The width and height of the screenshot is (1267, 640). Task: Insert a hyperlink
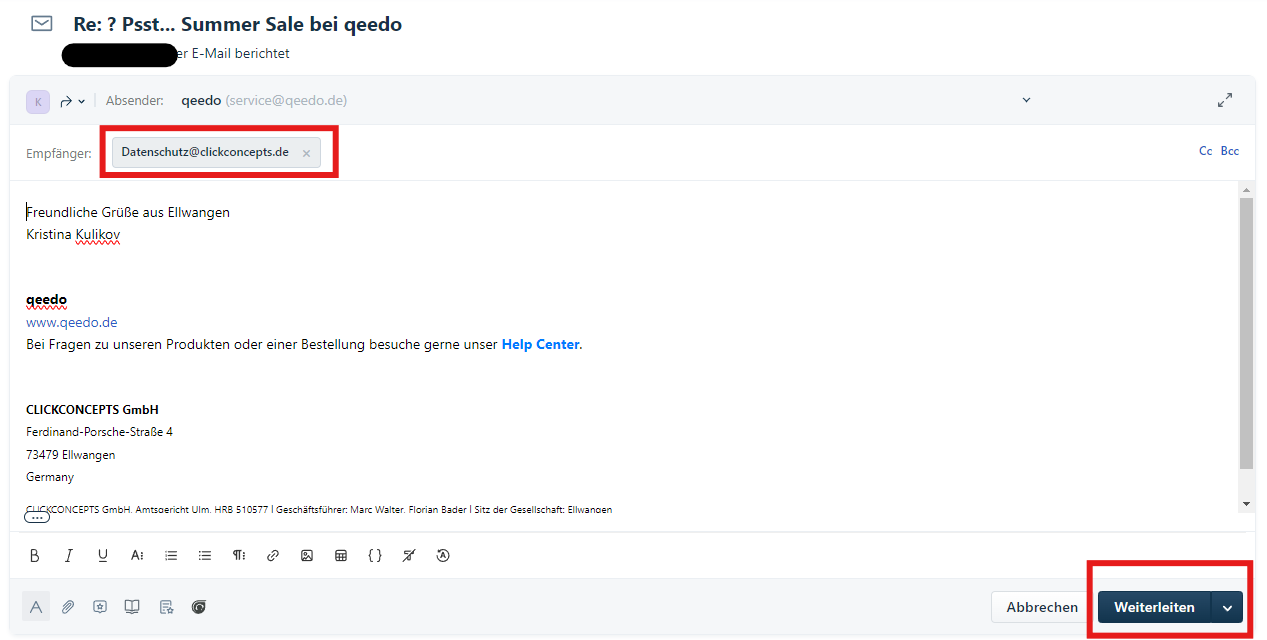[x=273, y=556]
